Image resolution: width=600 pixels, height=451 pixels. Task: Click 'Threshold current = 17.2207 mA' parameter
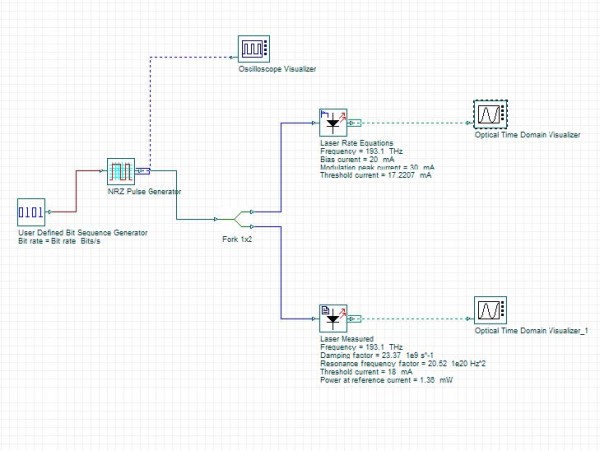point(376,175)
